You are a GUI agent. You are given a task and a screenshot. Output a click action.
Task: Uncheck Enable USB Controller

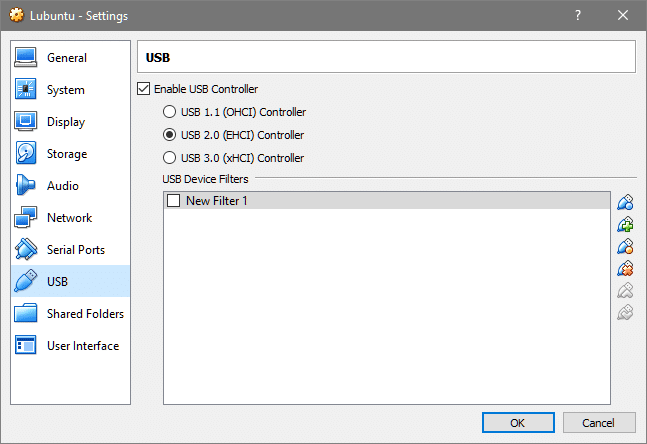(143, 89)
